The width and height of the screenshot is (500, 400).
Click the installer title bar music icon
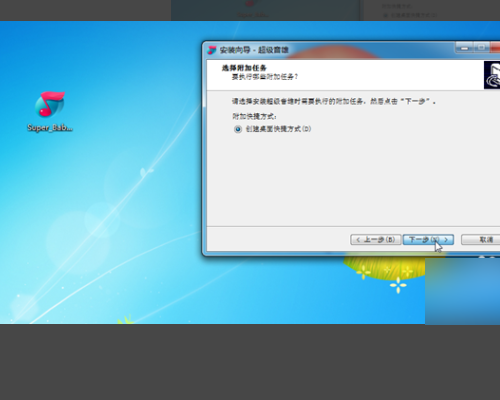click(x=212, y=50)
